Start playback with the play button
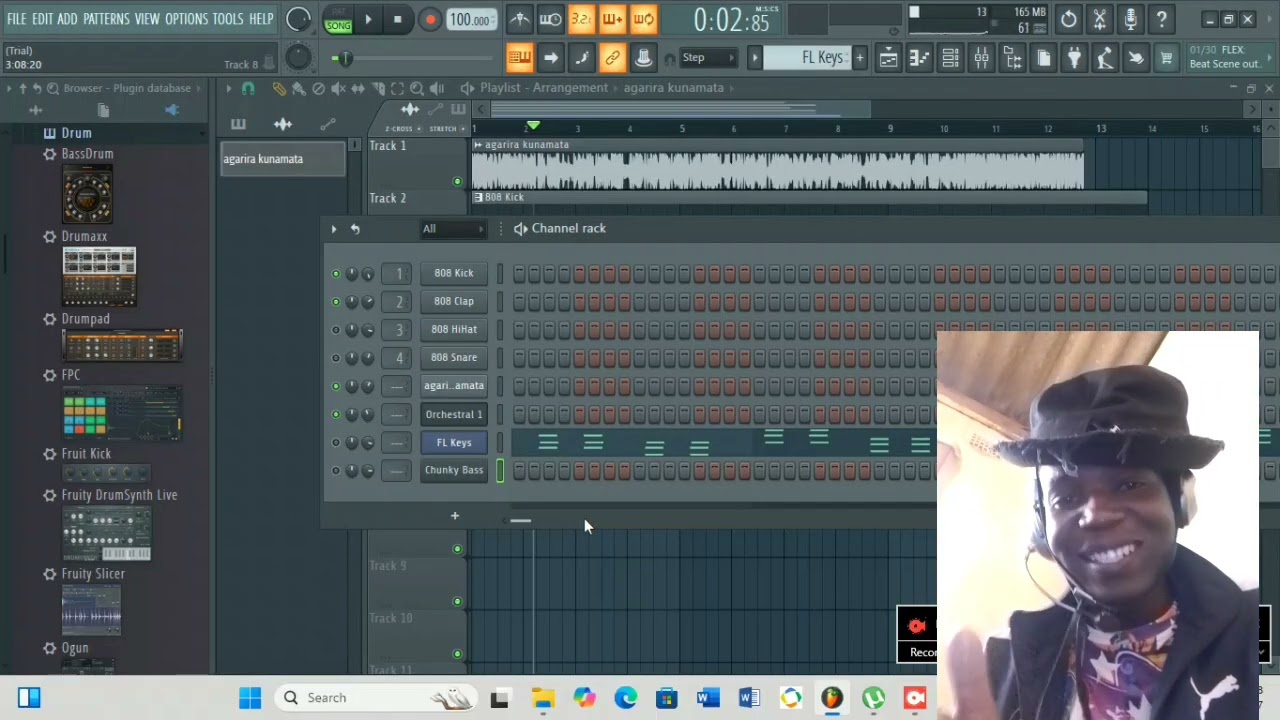 [x=368, y=19]
